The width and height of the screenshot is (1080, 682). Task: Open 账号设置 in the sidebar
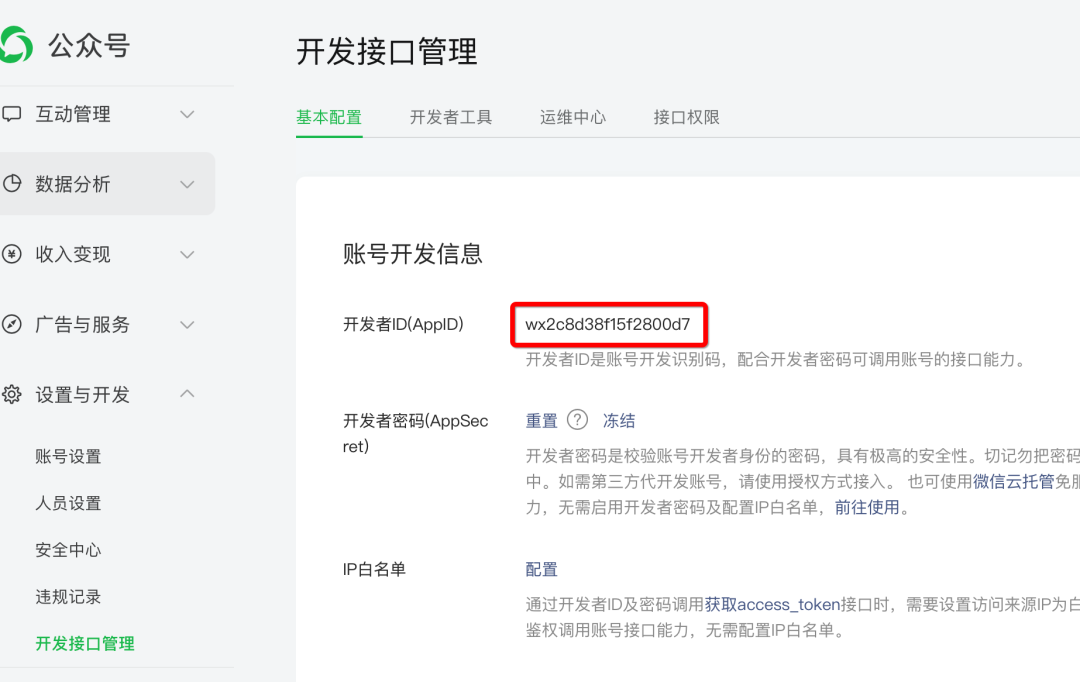[x=68, y=457]
